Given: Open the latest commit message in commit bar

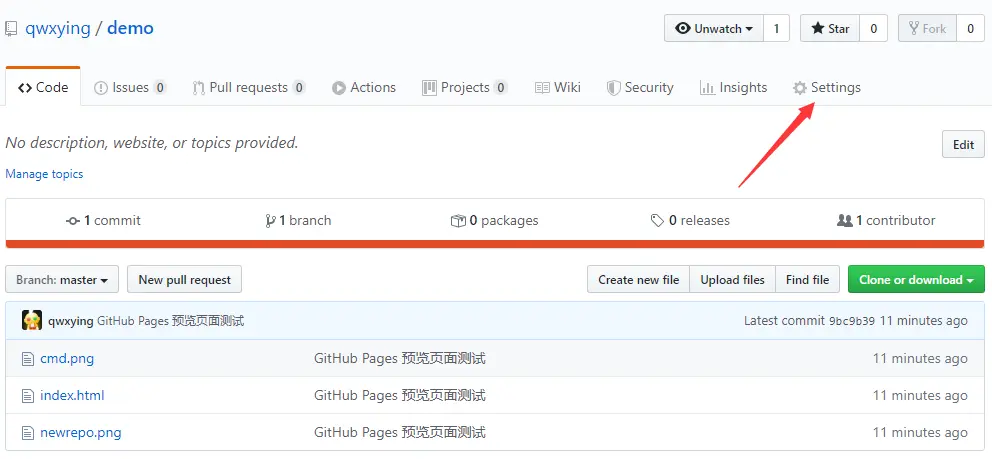Looking at the screenshot, I should (171, 321).
